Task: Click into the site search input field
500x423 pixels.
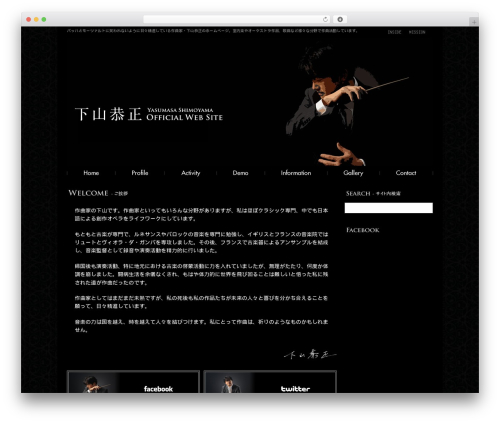Action: coord(389,208)
